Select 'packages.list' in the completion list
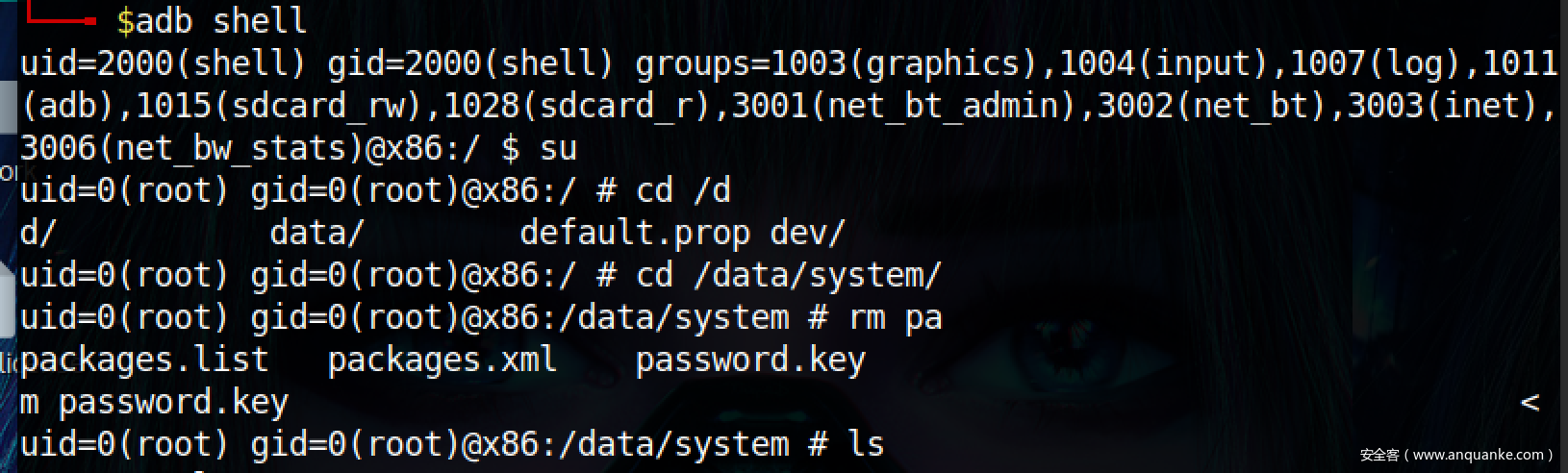The height and width of the screenshot is (473, 1568). 144,360
